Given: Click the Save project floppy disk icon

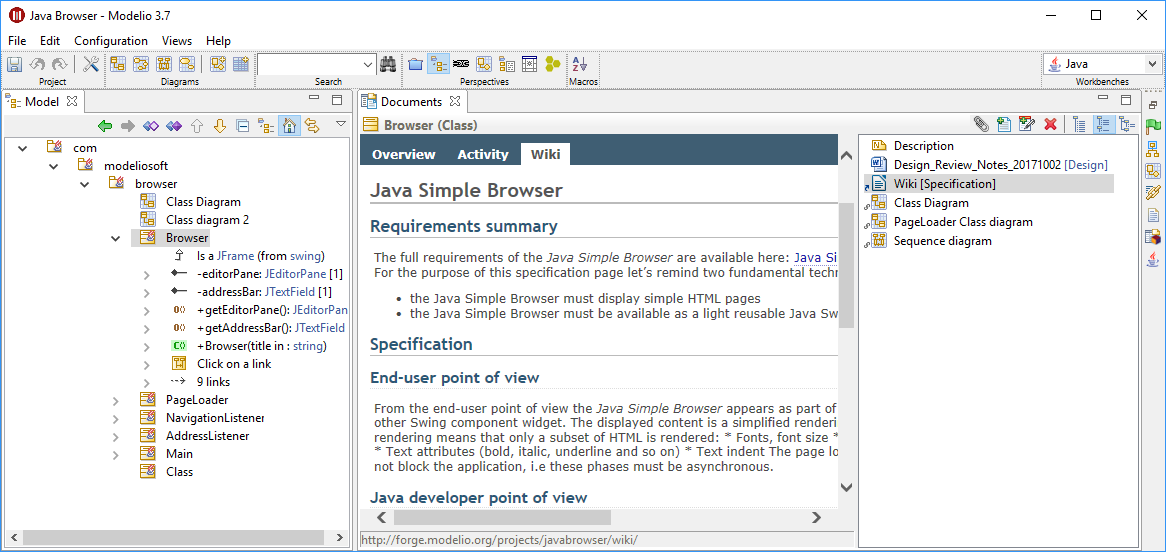Looking at the screenshot, I should (x=14, y=65).
